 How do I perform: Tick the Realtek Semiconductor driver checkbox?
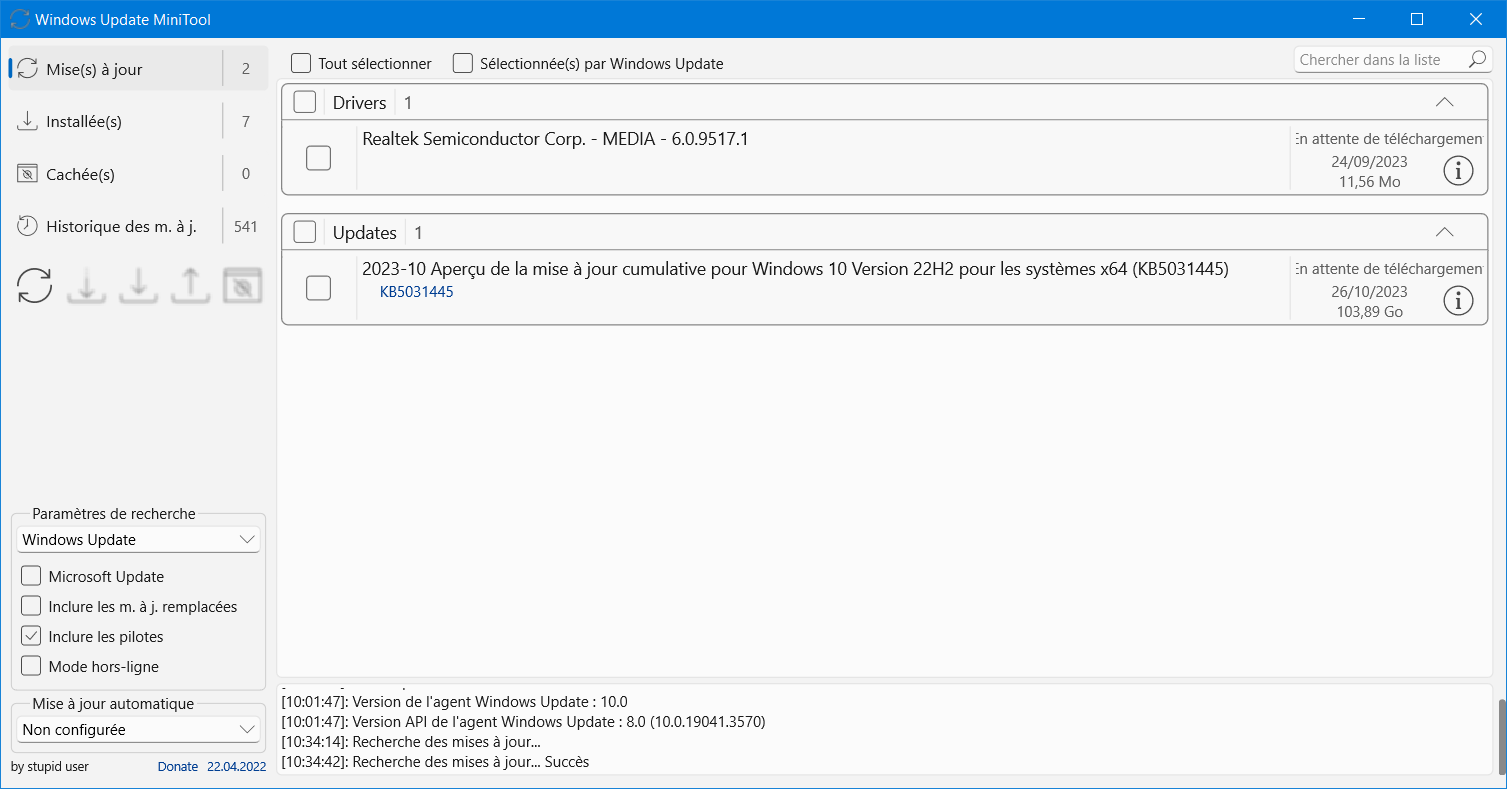tap(318, 158)
